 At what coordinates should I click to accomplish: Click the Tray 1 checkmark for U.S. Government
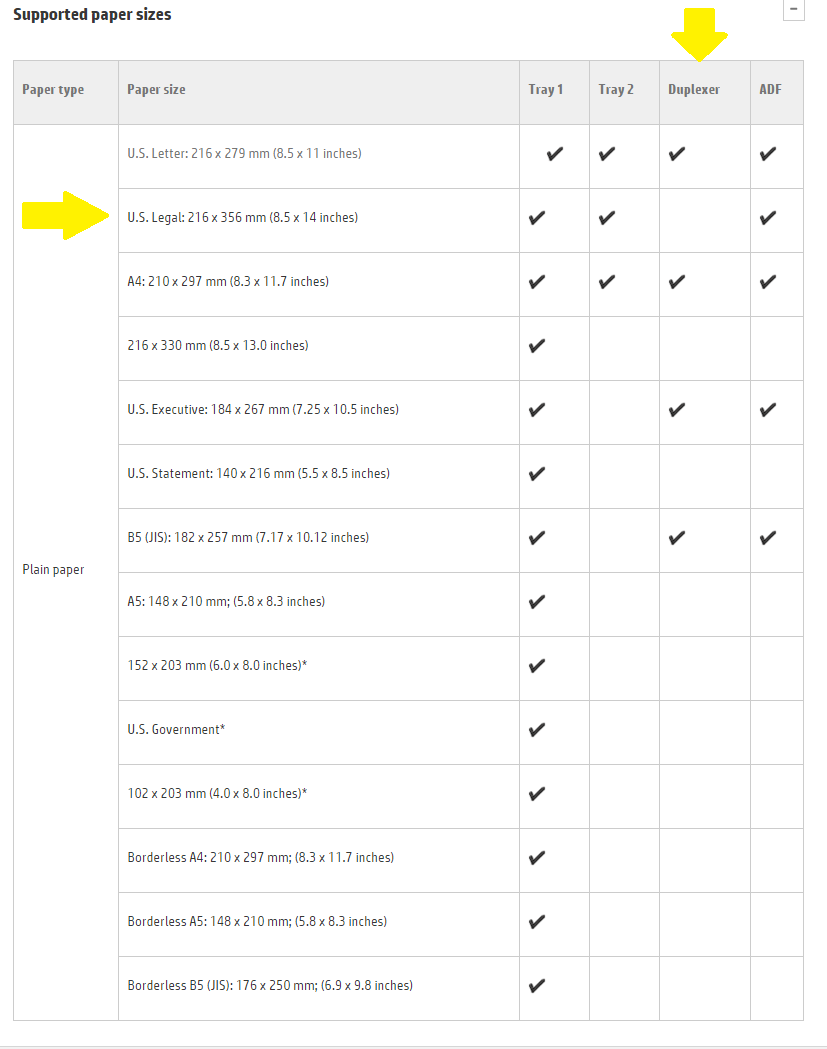pyautogui.click(x=537, y=730)
